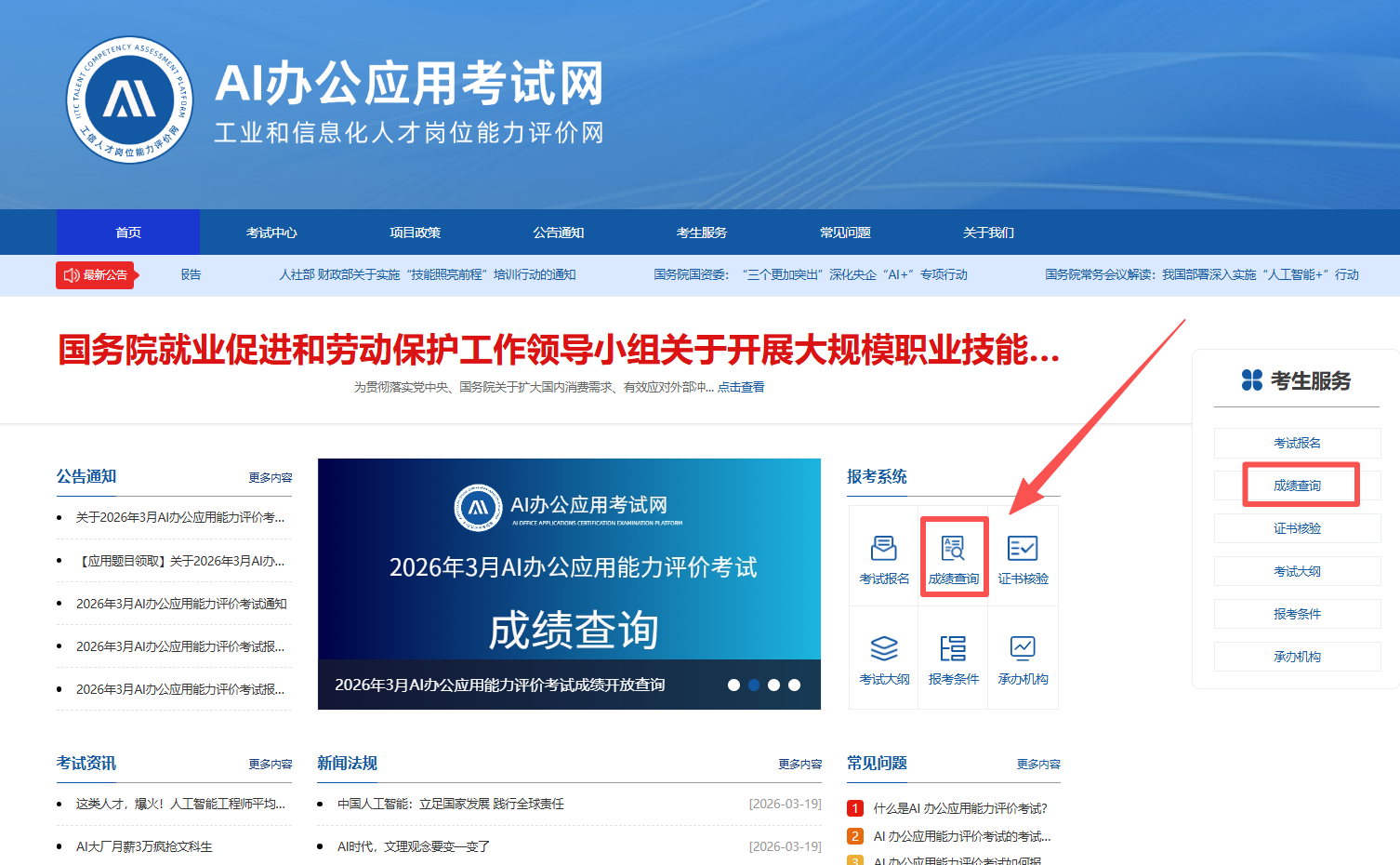Select the 常见问题 navigation tab
The width and height of the screenshot is (1400, 865).
point(844,232)
